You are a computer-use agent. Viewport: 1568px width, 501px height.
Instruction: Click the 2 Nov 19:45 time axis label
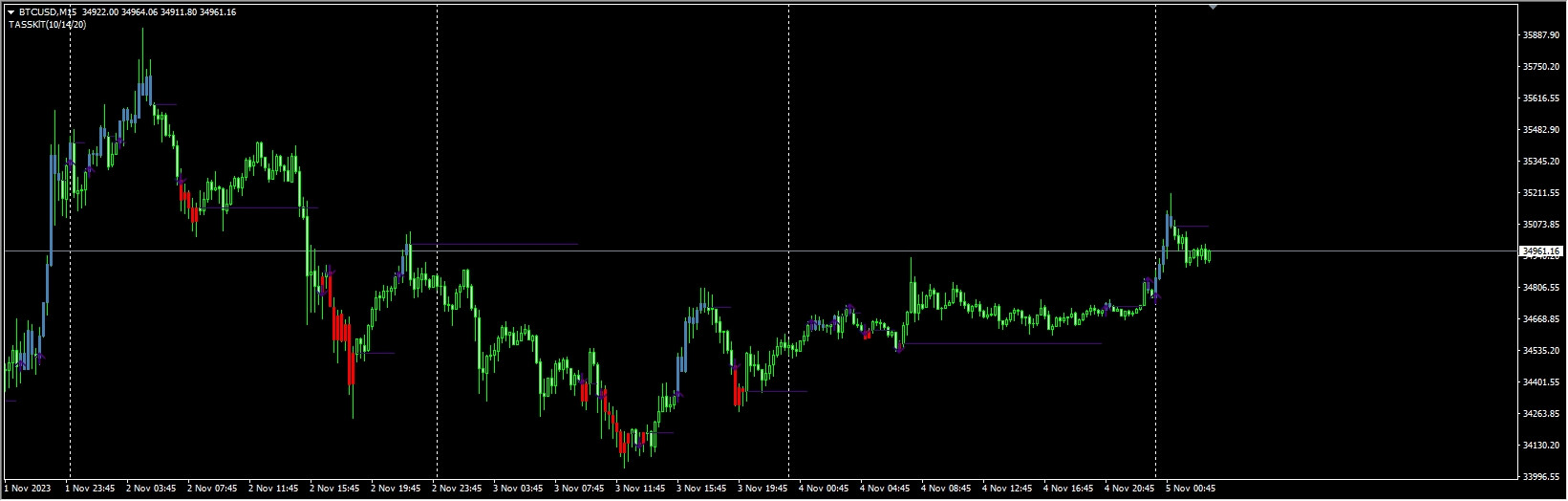tap(397, 489)
